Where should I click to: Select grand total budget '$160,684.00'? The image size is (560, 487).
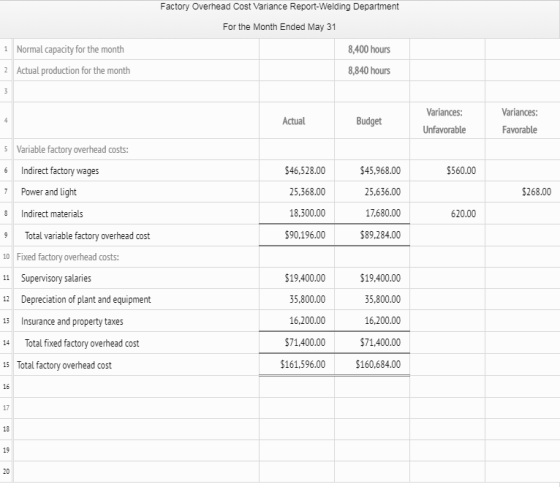tap(378, 364)
